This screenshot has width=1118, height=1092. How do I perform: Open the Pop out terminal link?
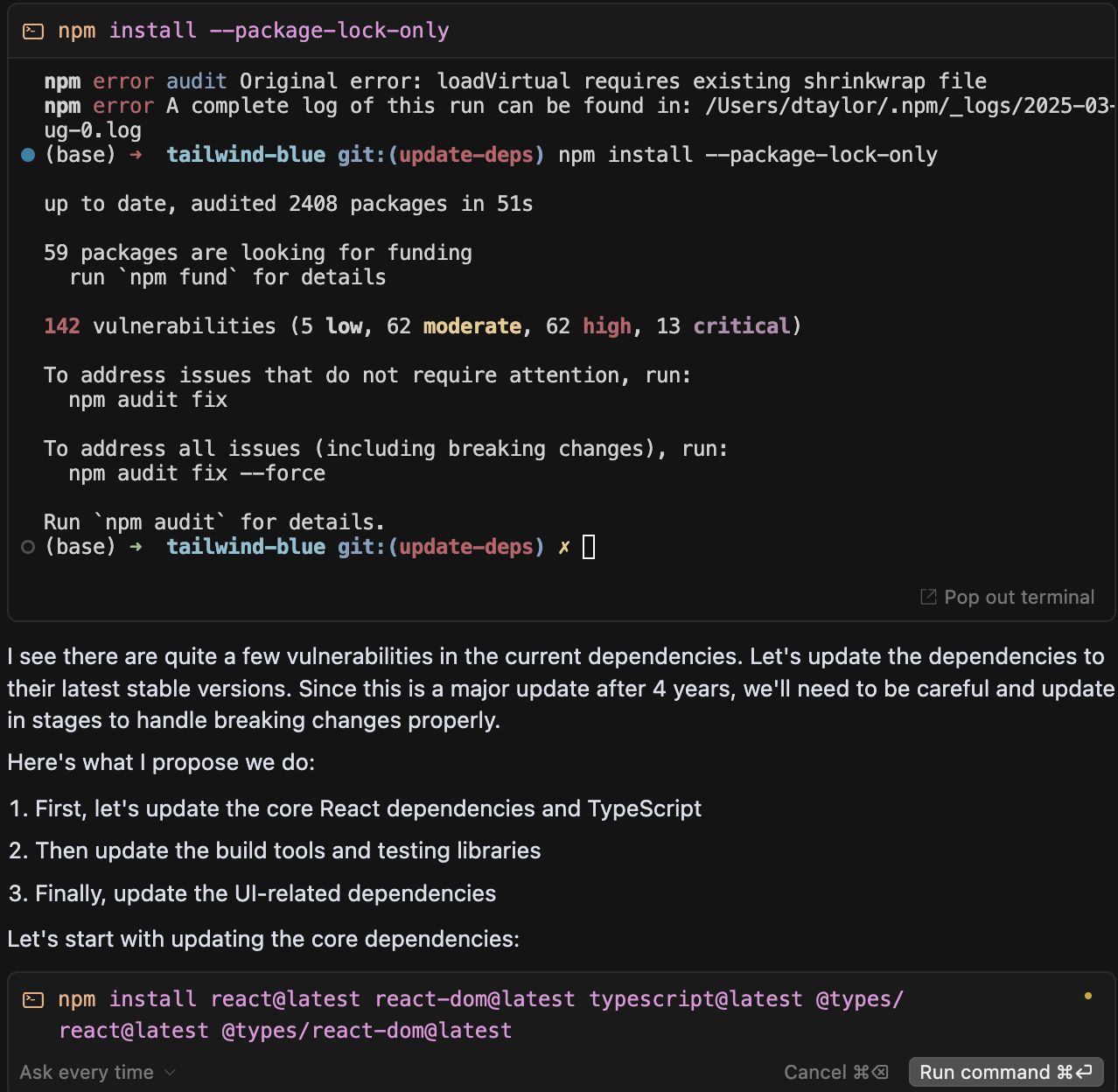tap(1008, 597)
